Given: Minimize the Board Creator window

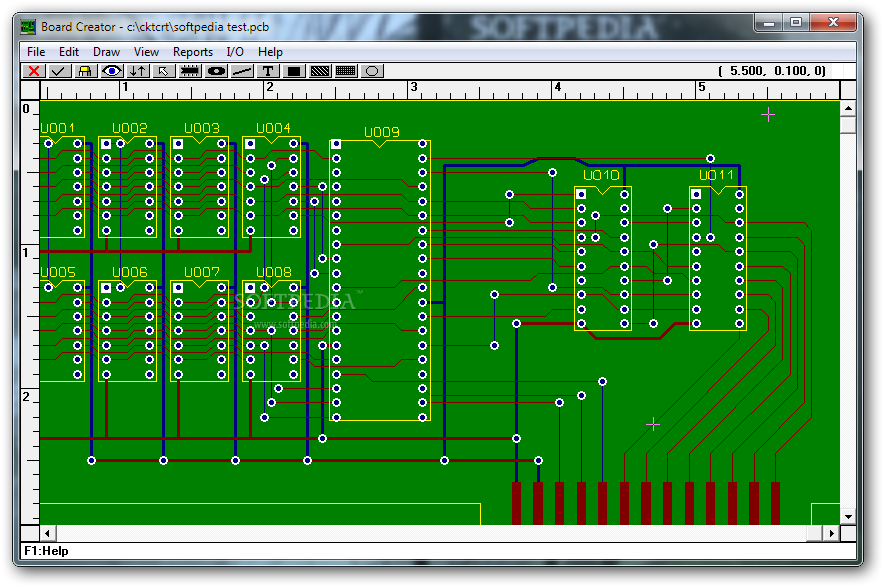Looking at the screenshot, I should point(768,23).
